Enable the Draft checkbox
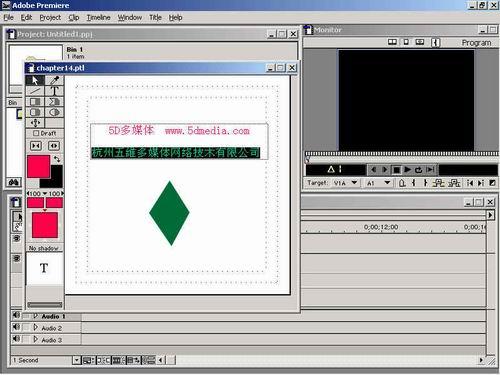 [x=36, y=133]
